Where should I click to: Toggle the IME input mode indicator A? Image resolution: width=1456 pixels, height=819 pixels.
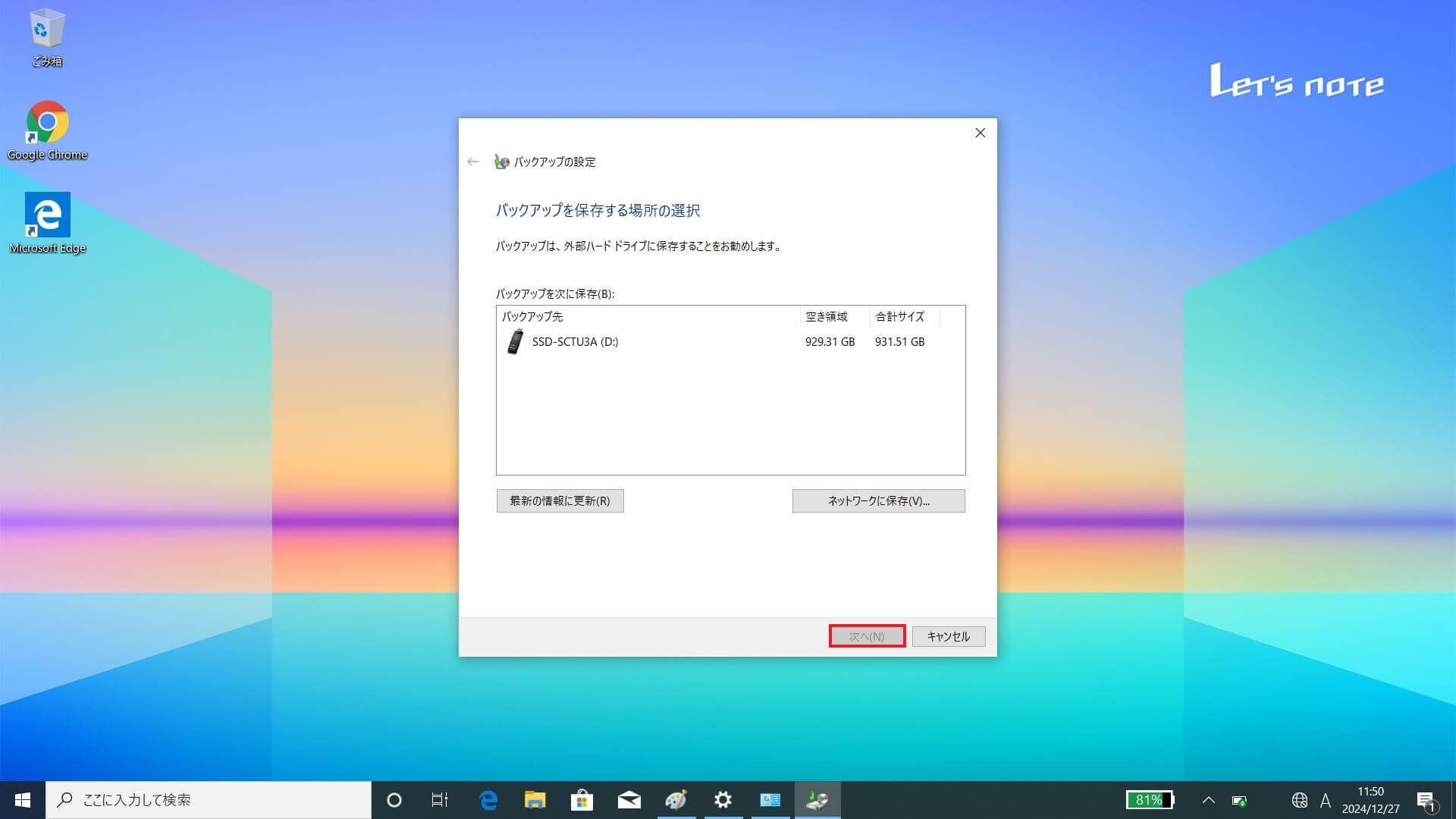point(1326,799)
